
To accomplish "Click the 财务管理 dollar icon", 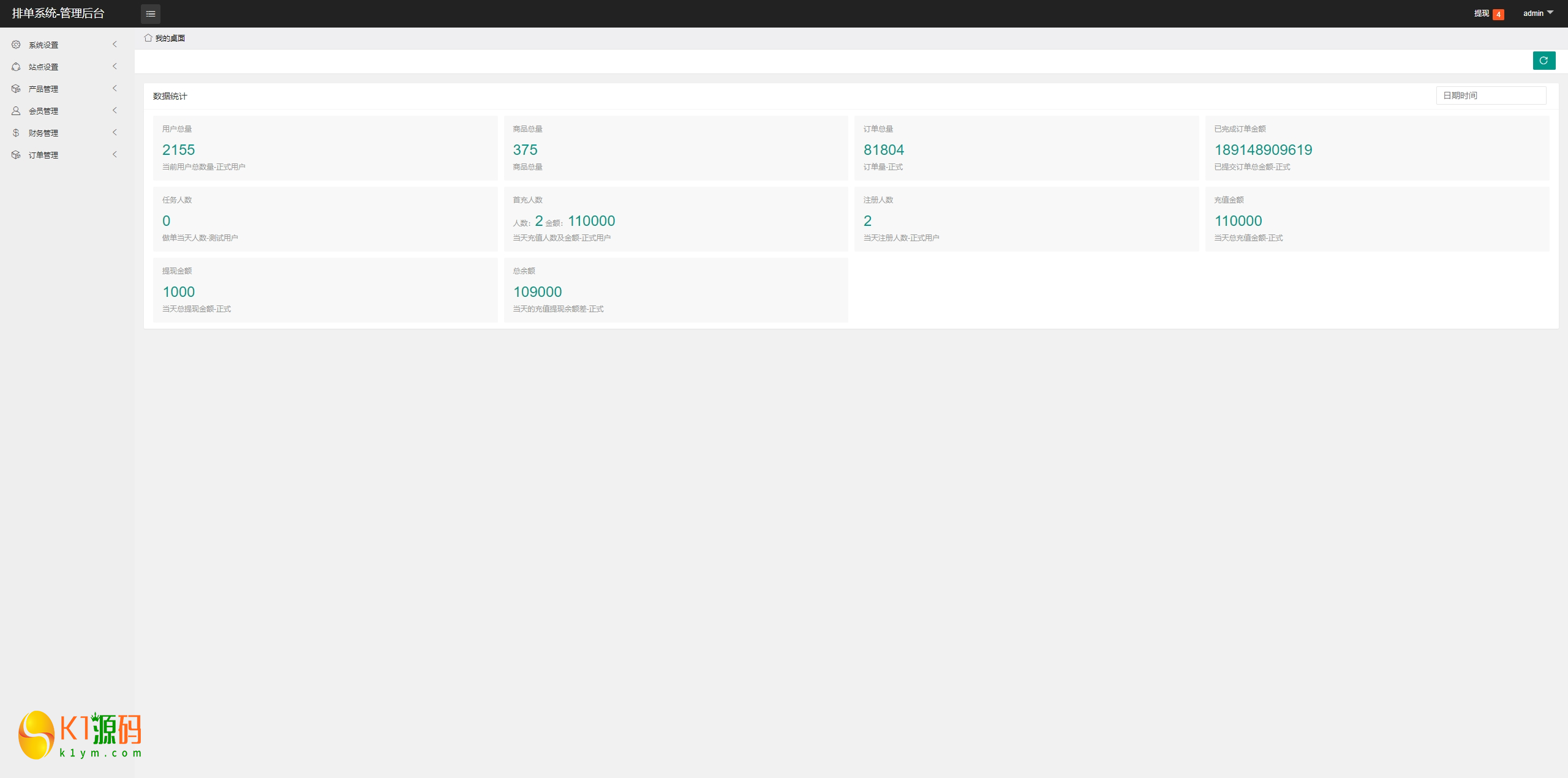I will [x=16, y=133].
